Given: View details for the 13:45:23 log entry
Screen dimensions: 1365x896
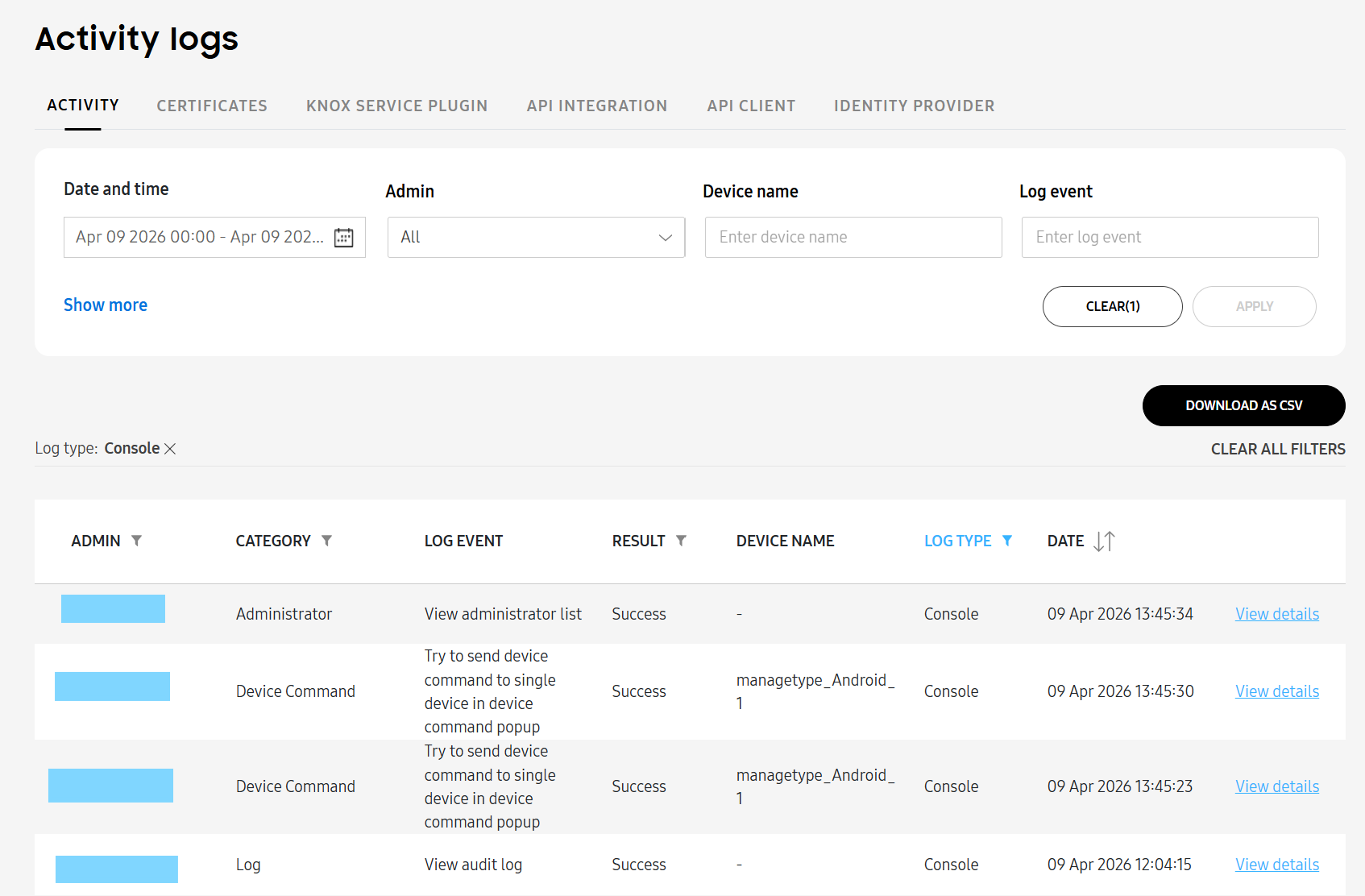Looking at the screenshot, I should click(x=1277, y=786).
